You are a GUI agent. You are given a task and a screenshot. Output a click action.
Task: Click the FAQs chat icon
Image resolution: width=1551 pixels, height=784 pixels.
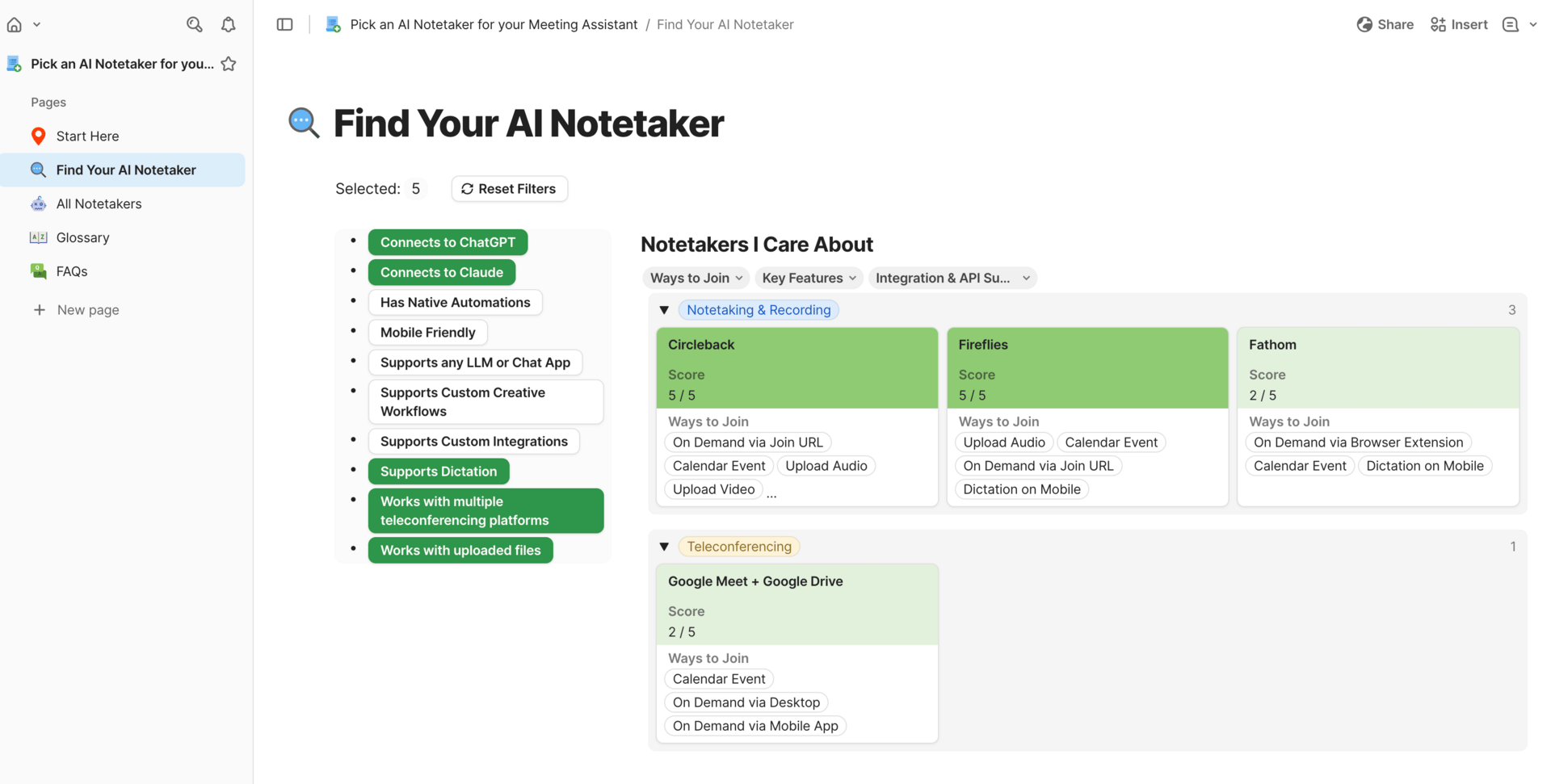coord(38,272)
